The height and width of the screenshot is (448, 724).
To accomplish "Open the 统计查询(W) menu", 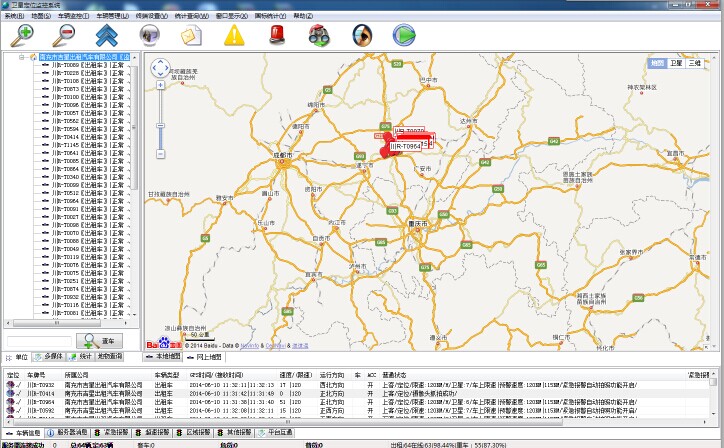I will click(x=192, y=16).
